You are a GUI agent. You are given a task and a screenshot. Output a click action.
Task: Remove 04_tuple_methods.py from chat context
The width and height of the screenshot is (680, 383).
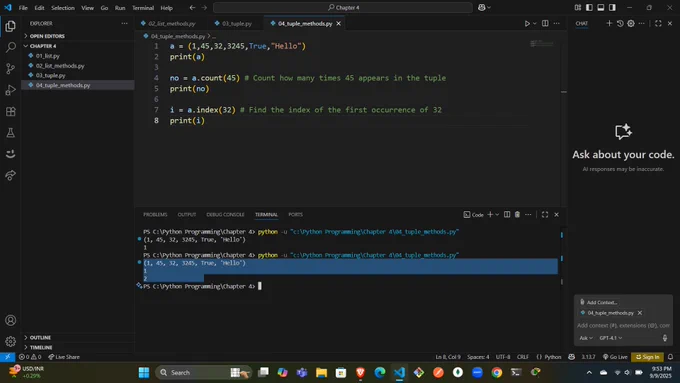pyautogui.click(x=640, y=313)
